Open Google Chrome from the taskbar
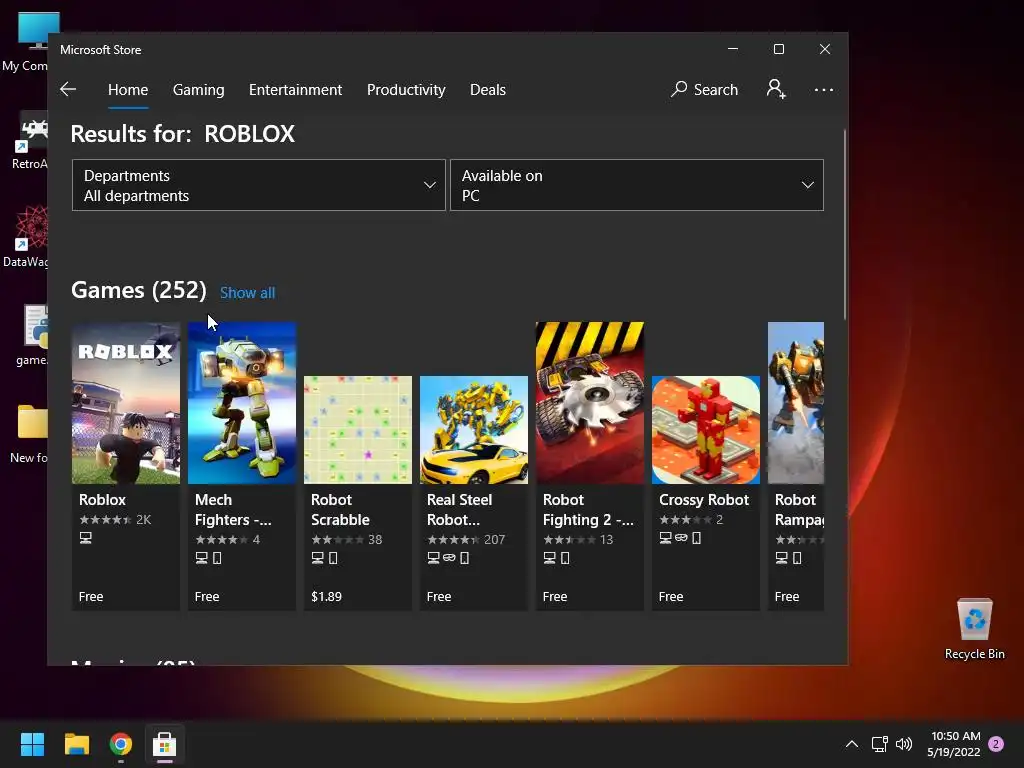Image resolution: width=1024 pixels, height=768 pixels. click(121, 744)
